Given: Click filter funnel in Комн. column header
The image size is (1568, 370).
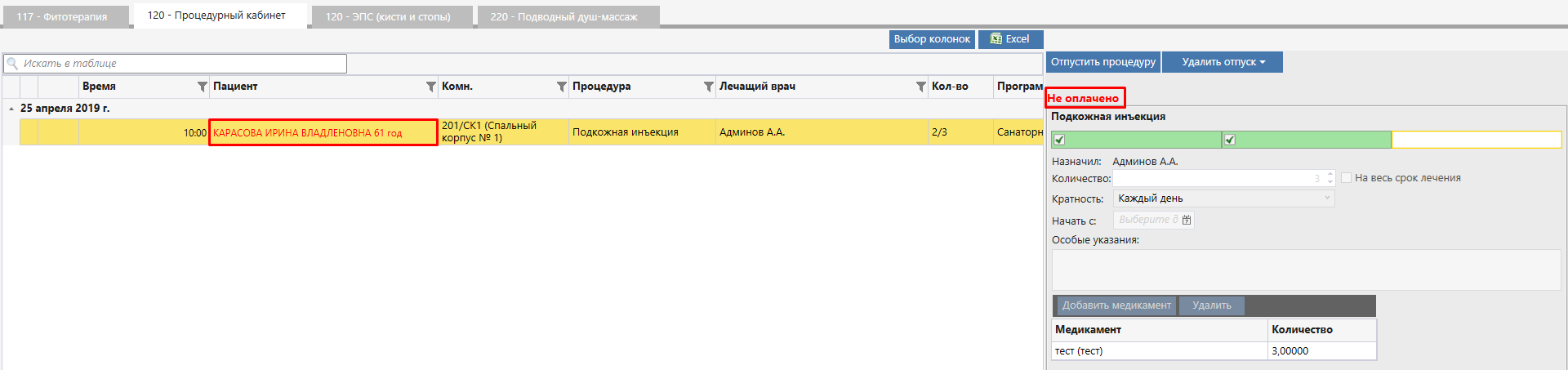Looking at the screenshot, I should (561, 87).
